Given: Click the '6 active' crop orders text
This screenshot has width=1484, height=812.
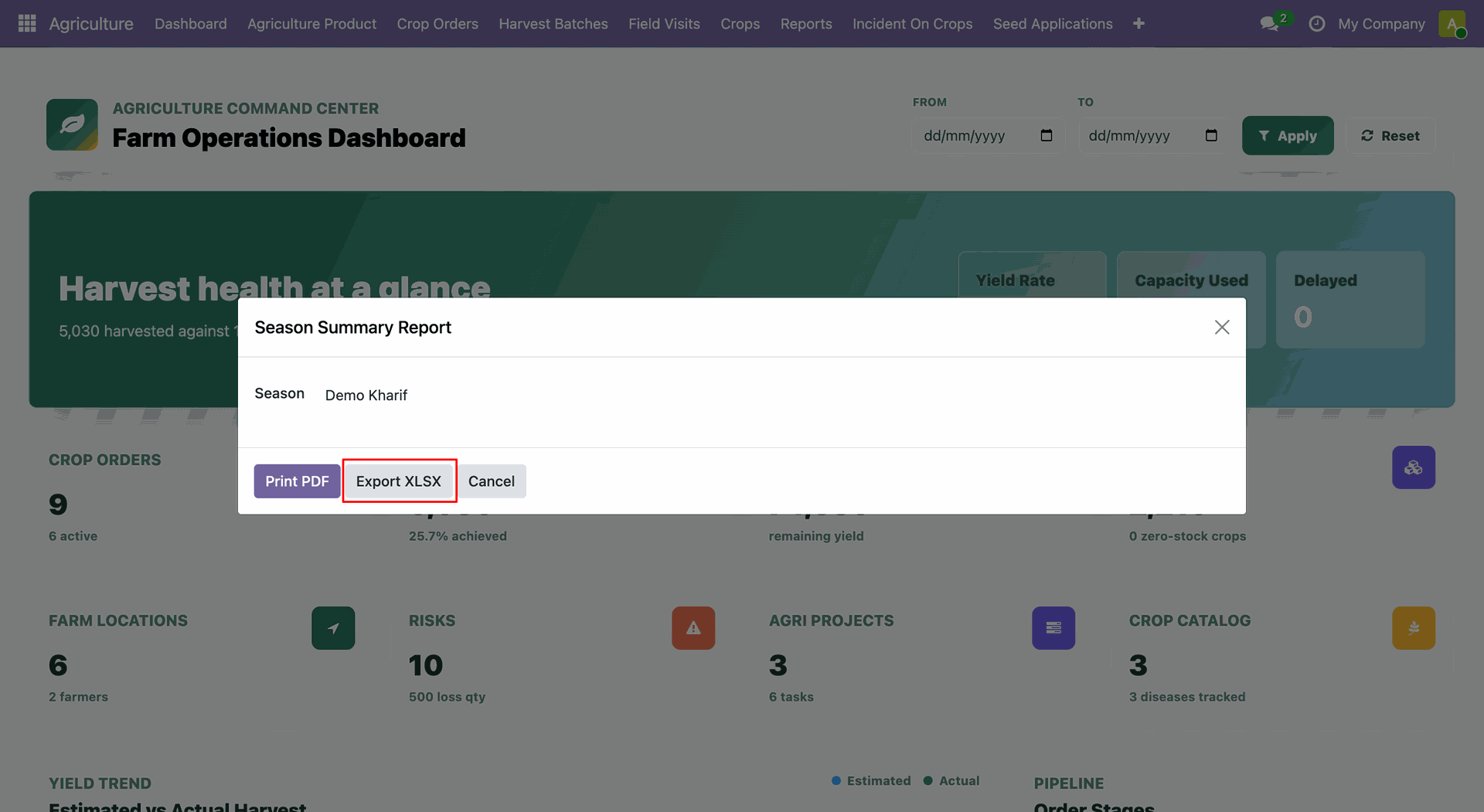Looking at the screenshot, I should [x=73, y=536].
